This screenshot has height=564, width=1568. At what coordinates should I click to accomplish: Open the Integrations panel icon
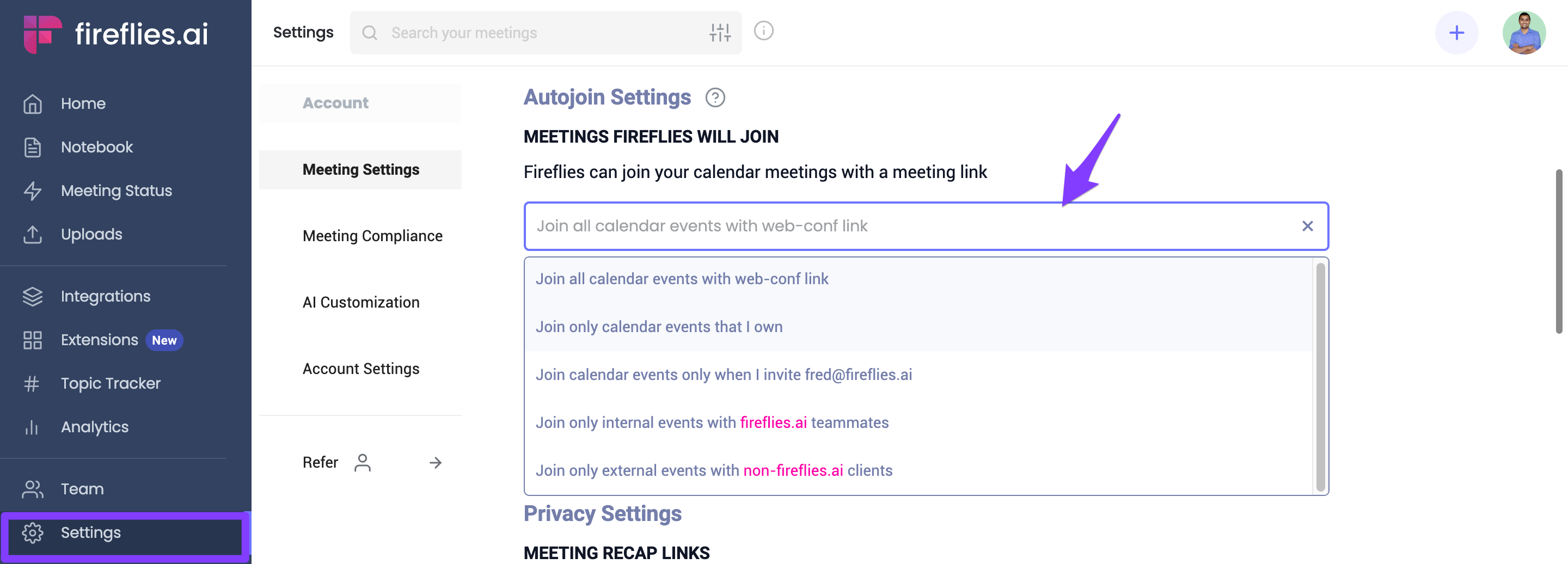click(x=32, y=296)
